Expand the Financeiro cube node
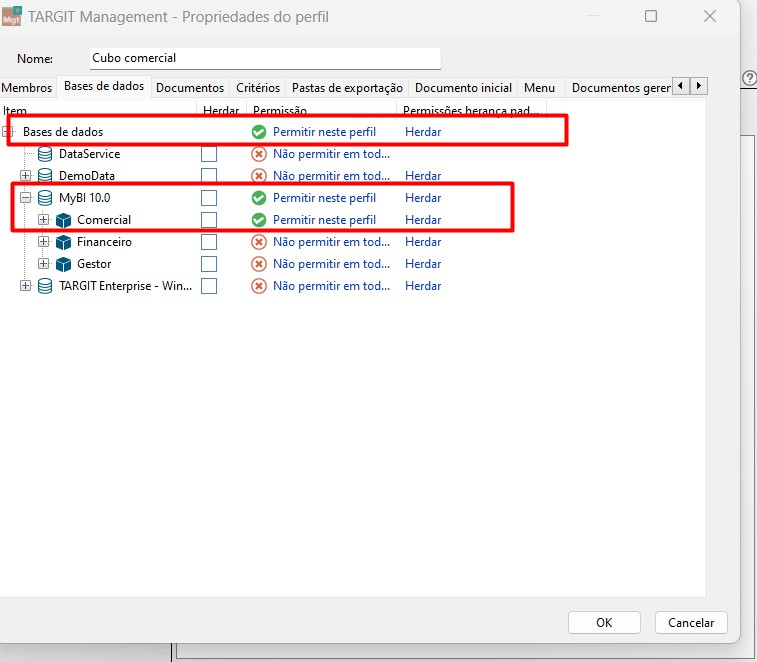Image resolution: width=757 pixels, height=662 pixels. (x=43, y=241)
